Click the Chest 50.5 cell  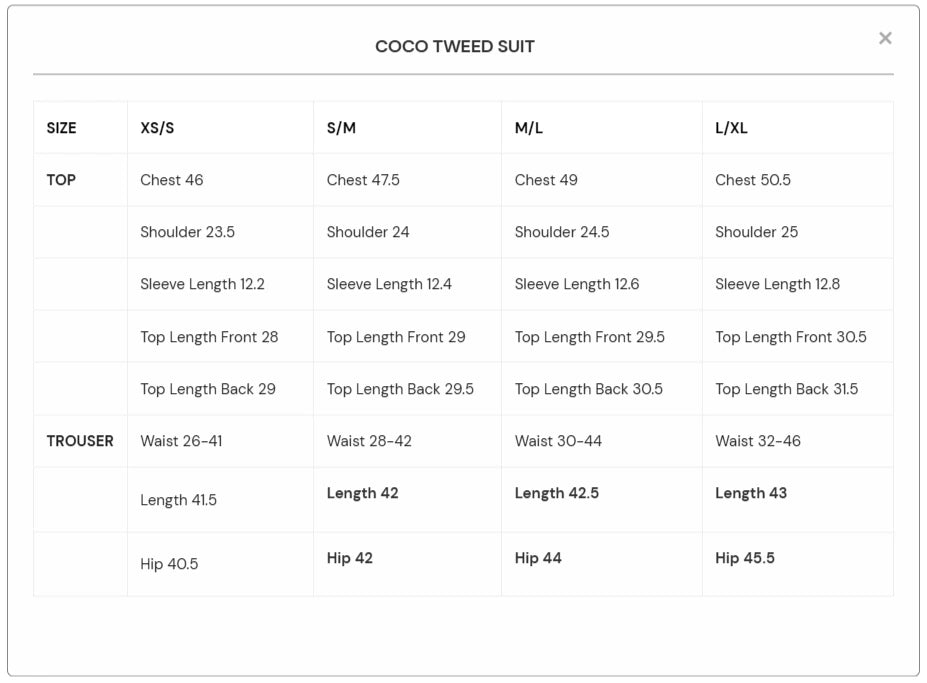(x=755, y=180)
